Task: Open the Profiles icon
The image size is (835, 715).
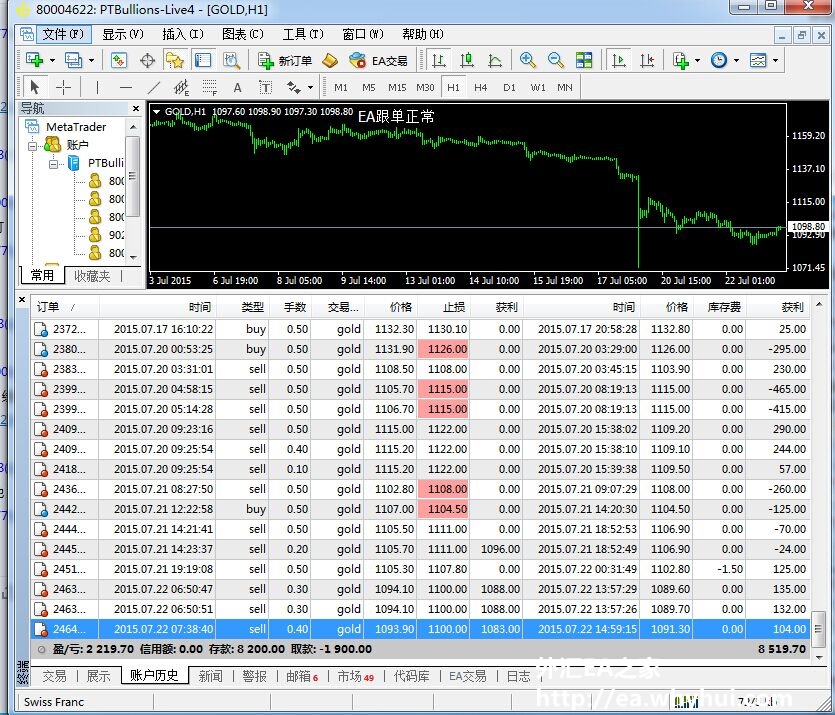Action: pyautogui.click(x=73, y=60)
